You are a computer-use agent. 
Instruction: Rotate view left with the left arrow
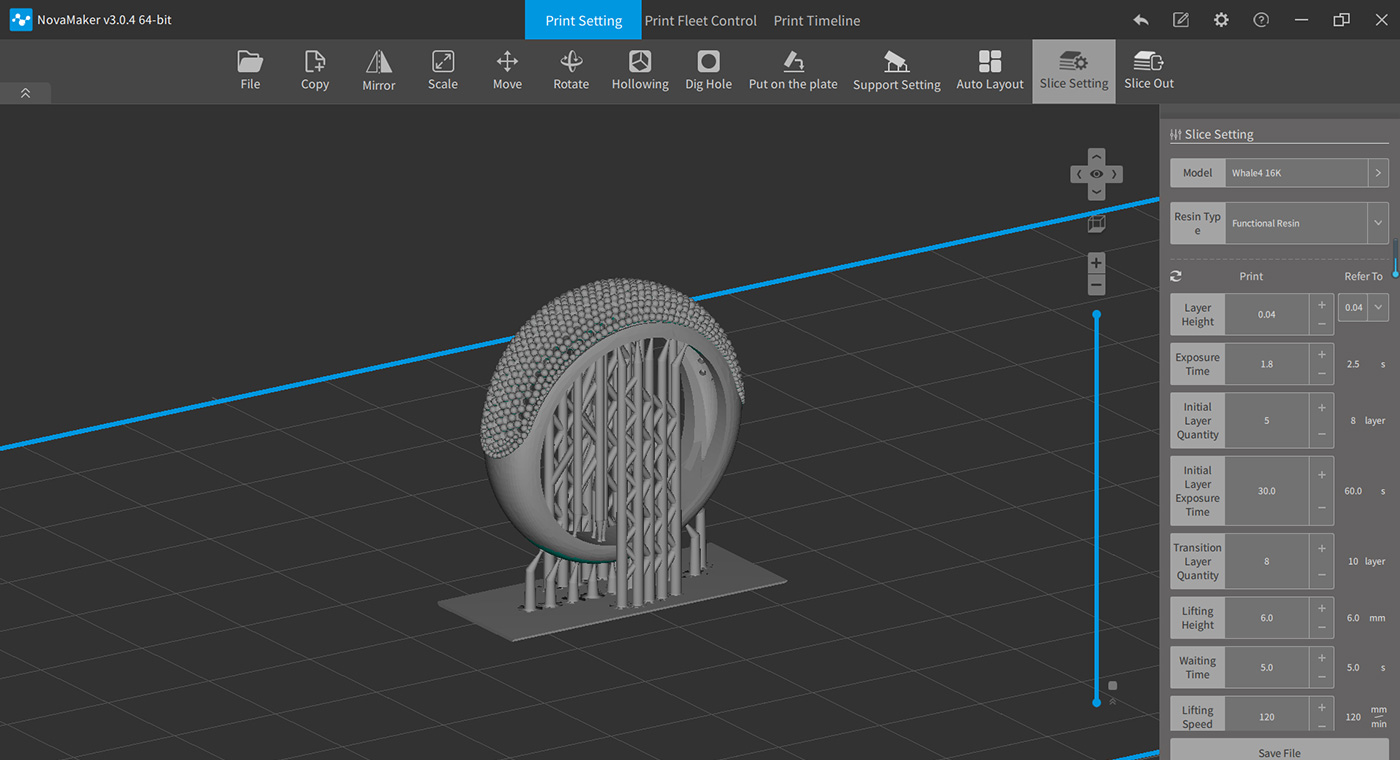pos(1078,174)
